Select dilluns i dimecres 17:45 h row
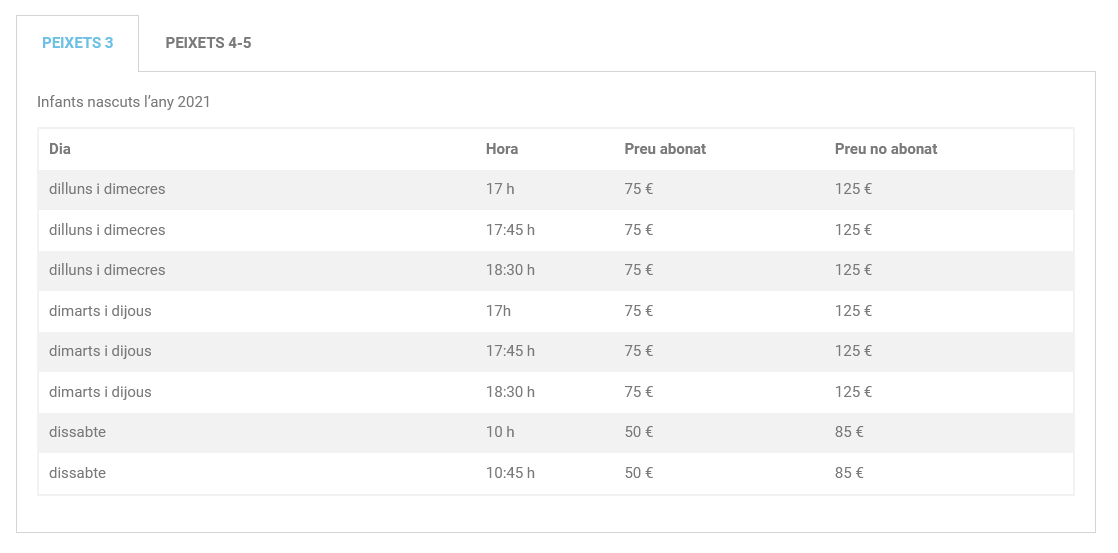The width and height of the screenshot is (1118, 553). point(556,230)
